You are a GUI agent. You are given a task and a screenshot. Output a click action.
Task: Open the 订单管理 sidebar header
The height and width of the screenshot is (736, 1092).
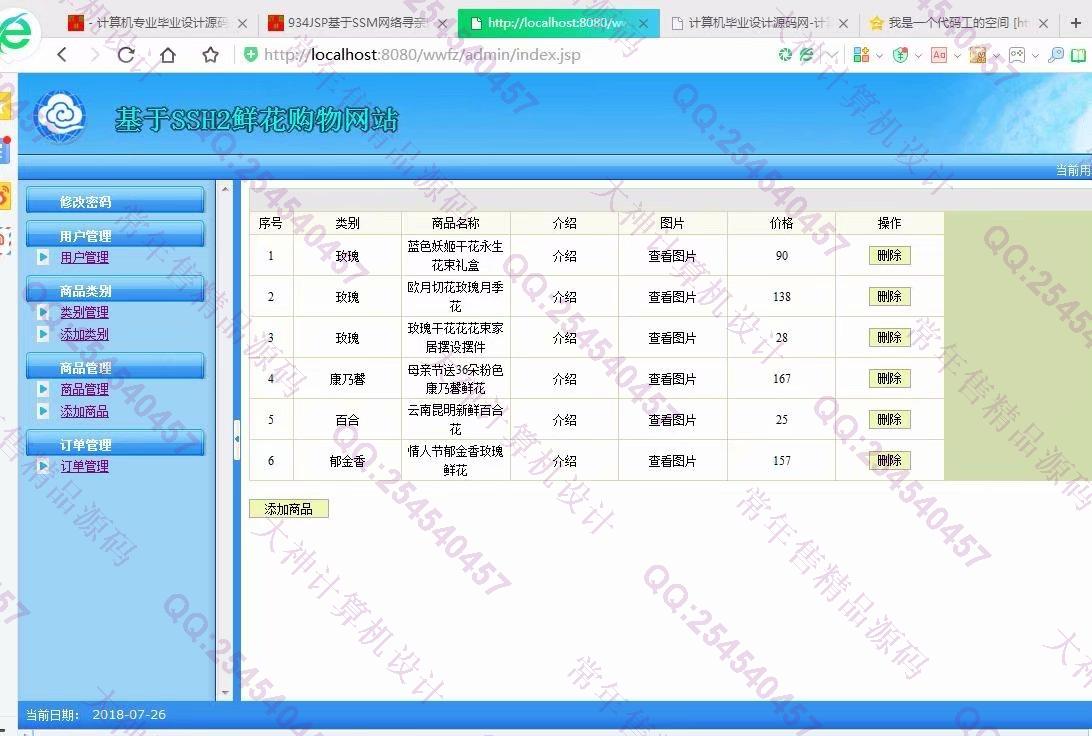coord(115,444)
